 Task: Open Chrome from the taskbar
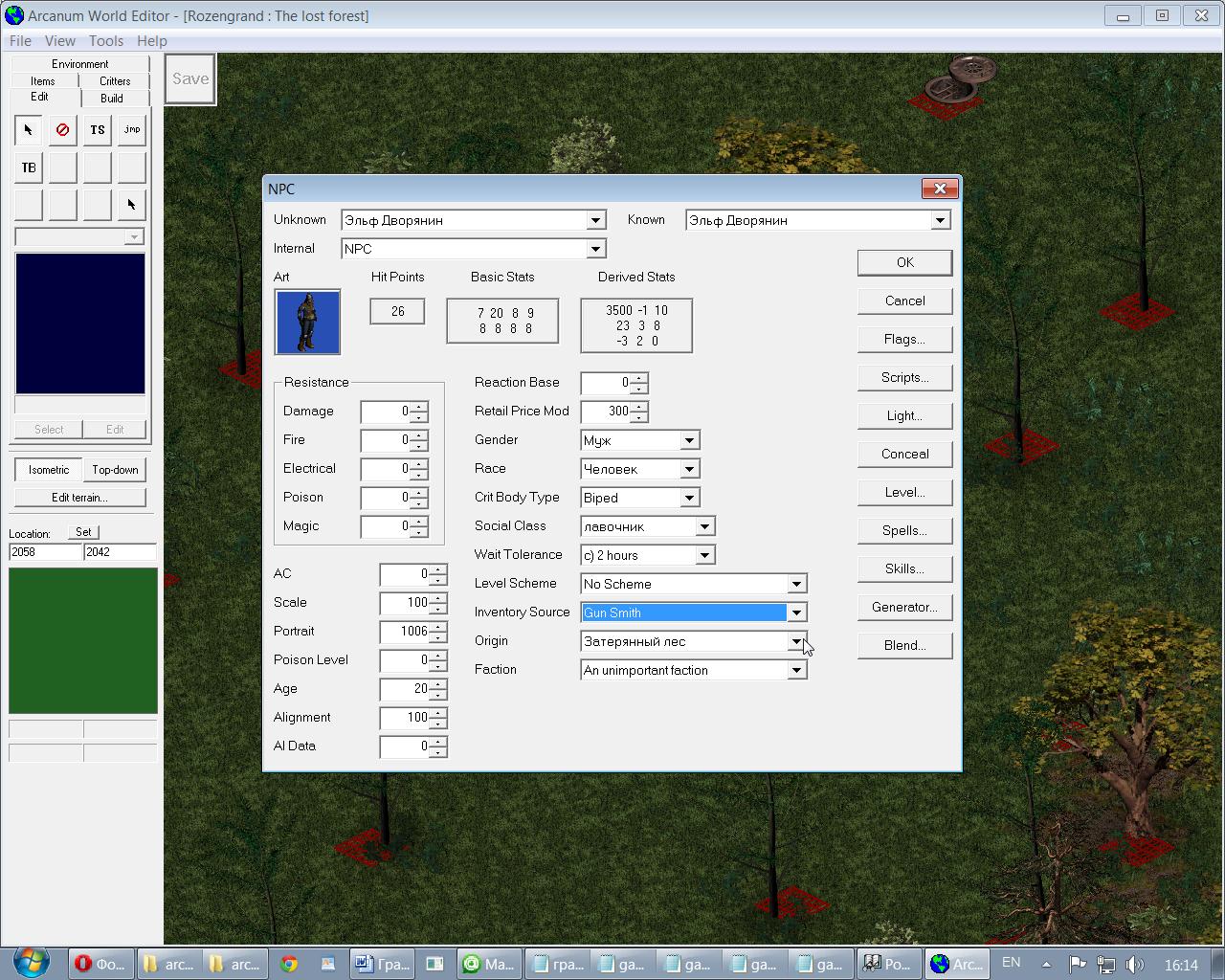click(289, 964)
